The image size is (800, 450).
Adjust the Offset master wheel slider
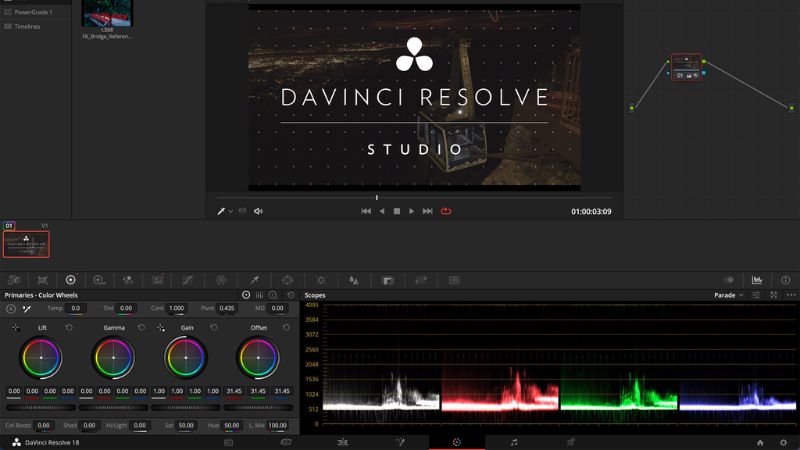click(258, 408)
